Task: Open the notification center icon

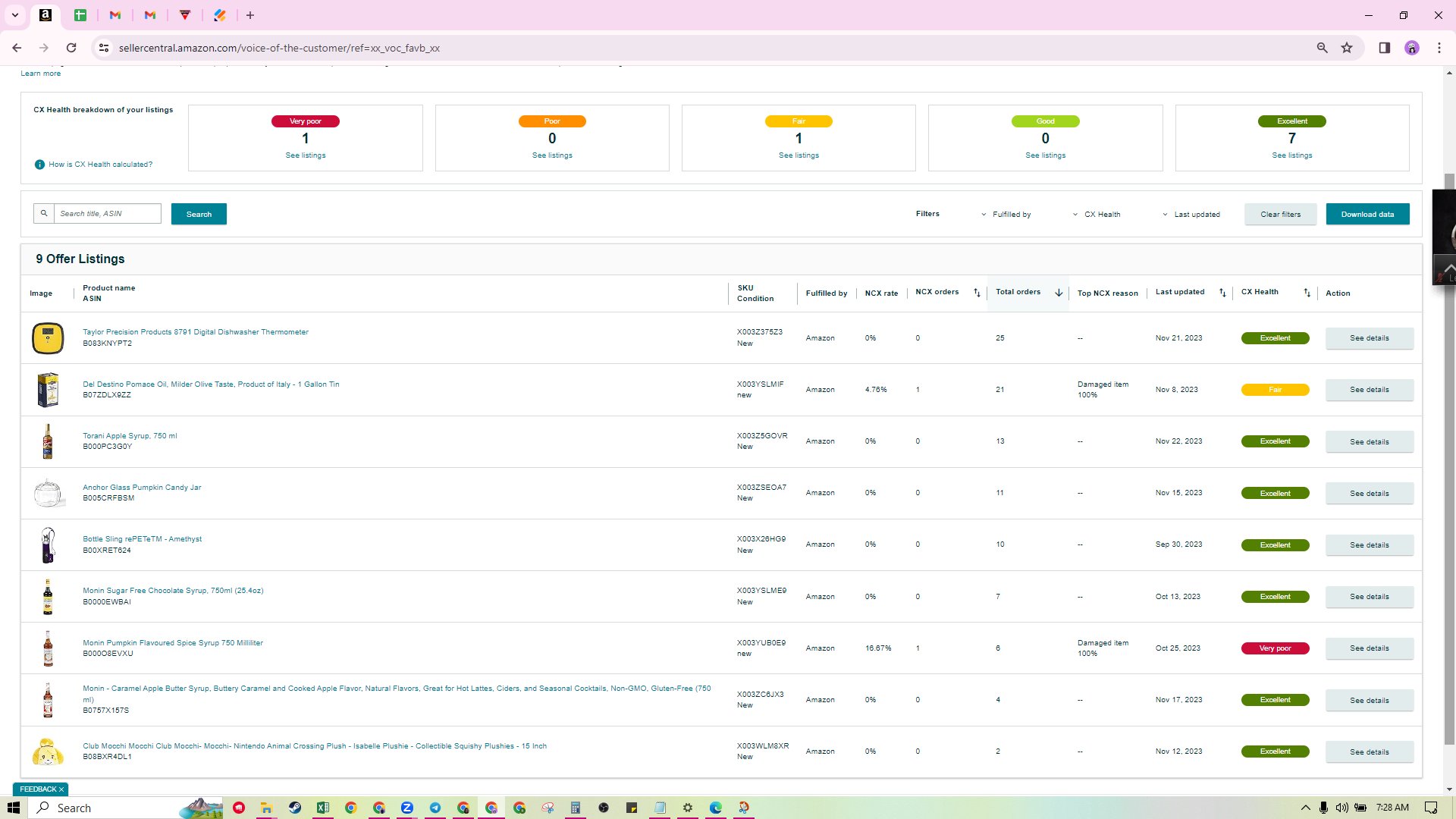Action: 1431,808
